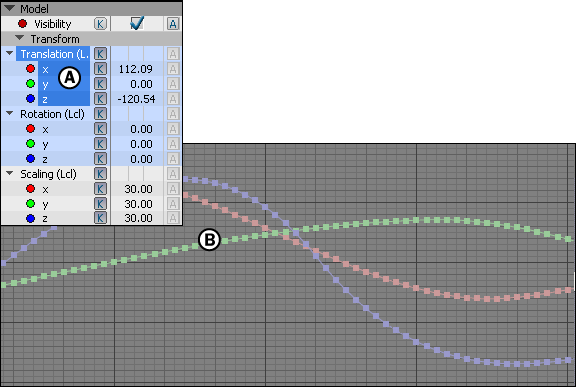Click the K button for Rotation z

click(100, 159)
